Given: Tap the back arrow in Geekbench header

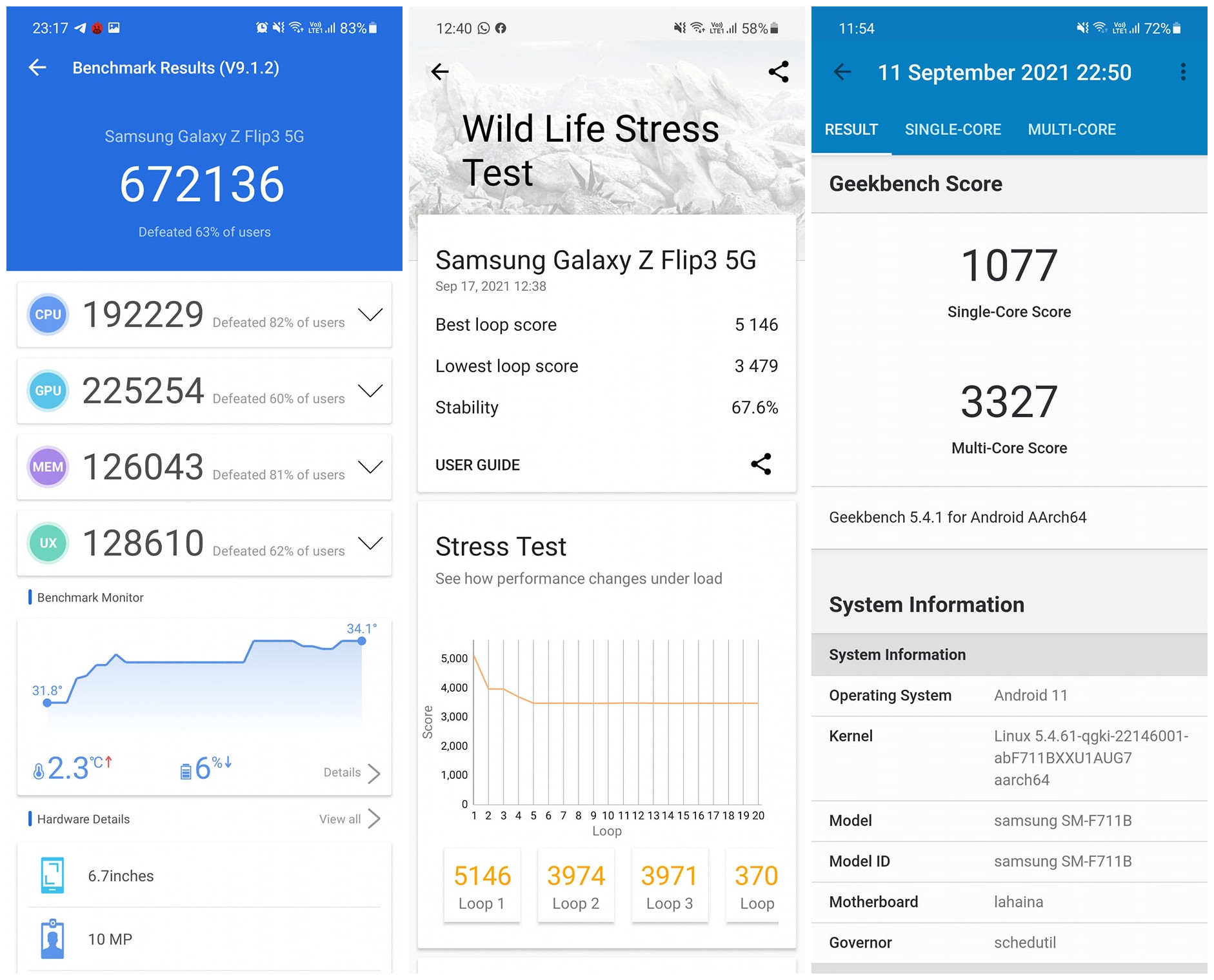Looking at the screenshot, I should pos(842,72).
